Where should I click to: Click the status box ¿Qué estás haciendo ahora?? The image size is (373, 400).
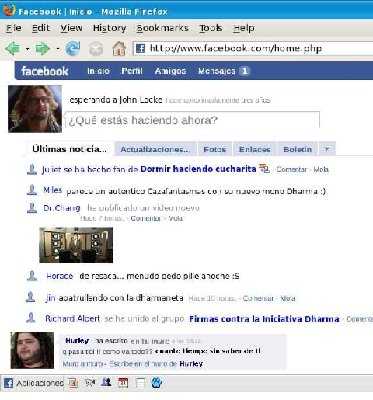click(x=192, y=120)
